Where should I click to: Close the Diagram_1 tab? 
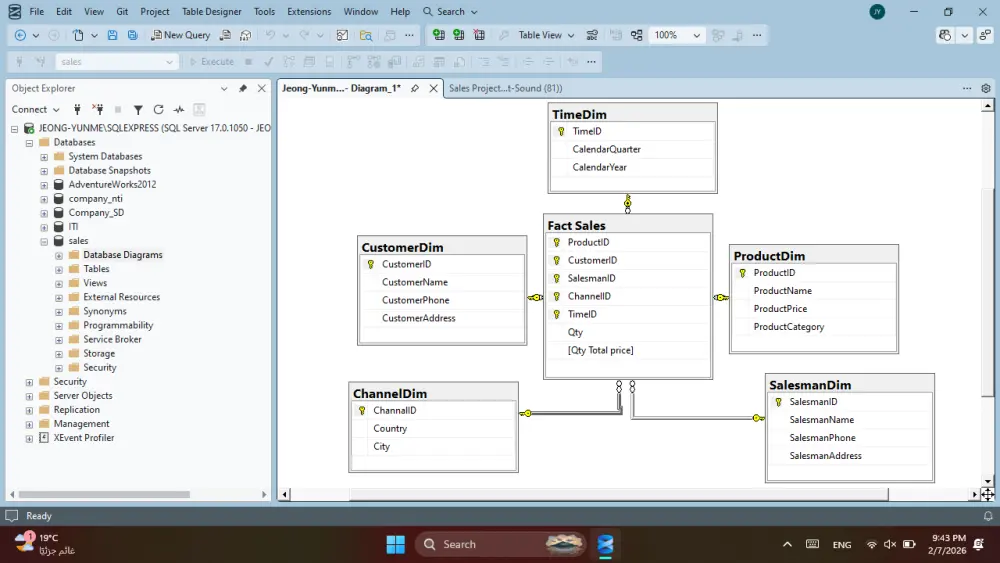[x=434, y=88]
